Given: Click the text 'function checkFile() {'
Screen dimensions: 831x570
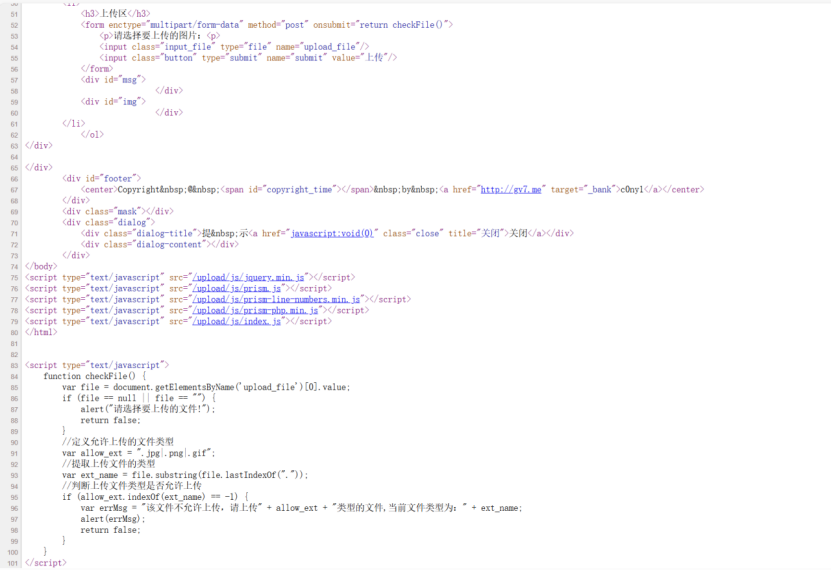Looking at the screenshot, I should click(x=95, y=376).
